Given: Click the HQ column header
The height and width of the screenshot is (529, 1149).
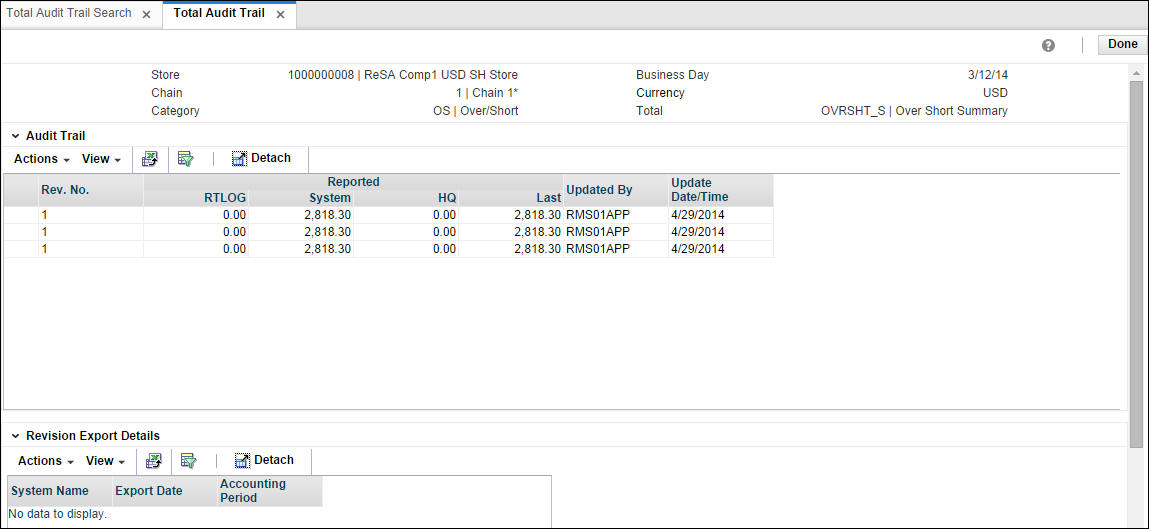Looking at the screenshot, I should click(406, 198).
